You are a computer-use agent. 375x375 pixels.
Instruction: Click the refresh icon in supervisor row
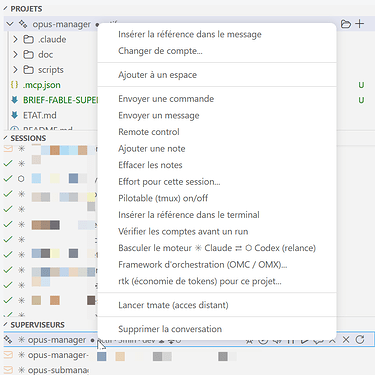click(x=360, y=340)
